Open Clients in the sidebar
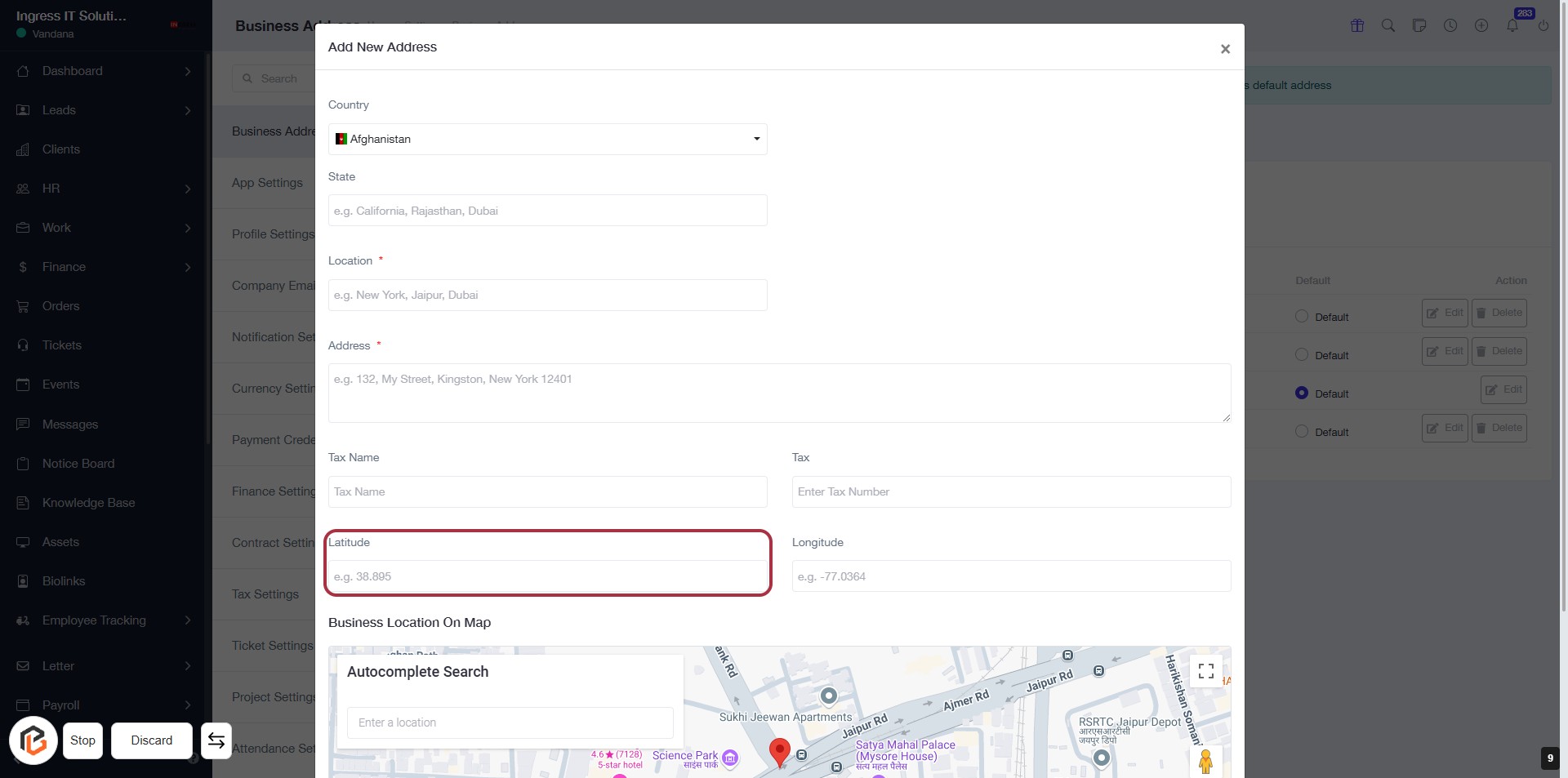The height and width of the screenshot is (778, 1568). [61, 149]
